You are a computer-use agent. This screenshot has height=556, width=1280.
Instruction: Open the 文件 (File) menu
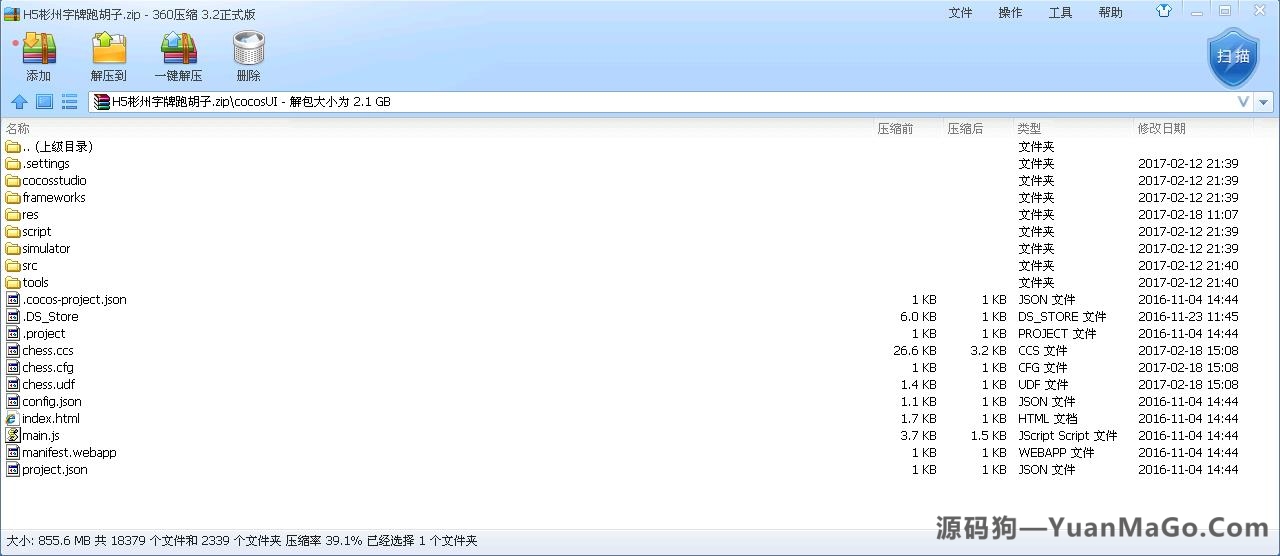coord(960,13)
